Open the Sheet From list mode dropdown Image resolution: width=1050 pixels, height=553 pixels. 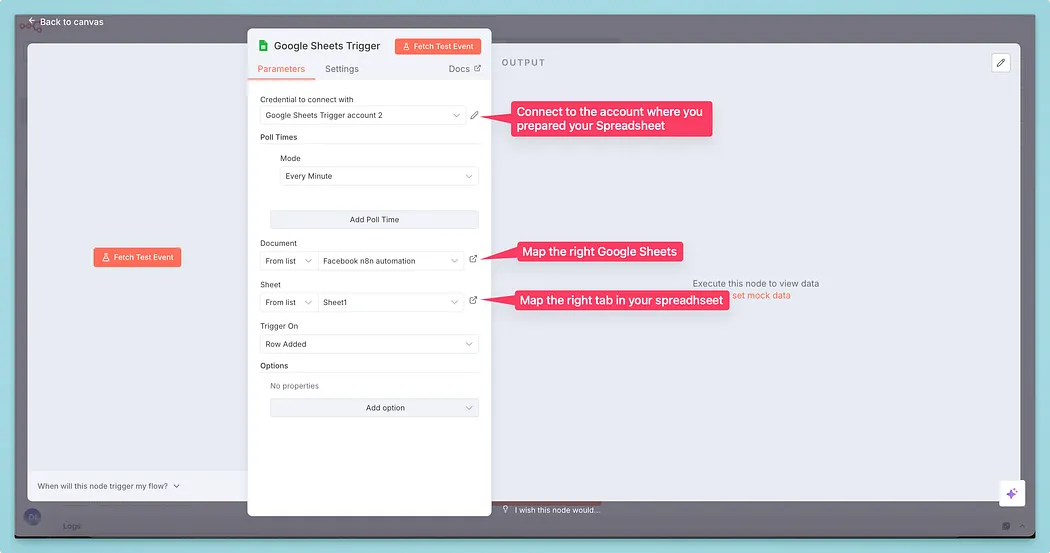point(289,303)
